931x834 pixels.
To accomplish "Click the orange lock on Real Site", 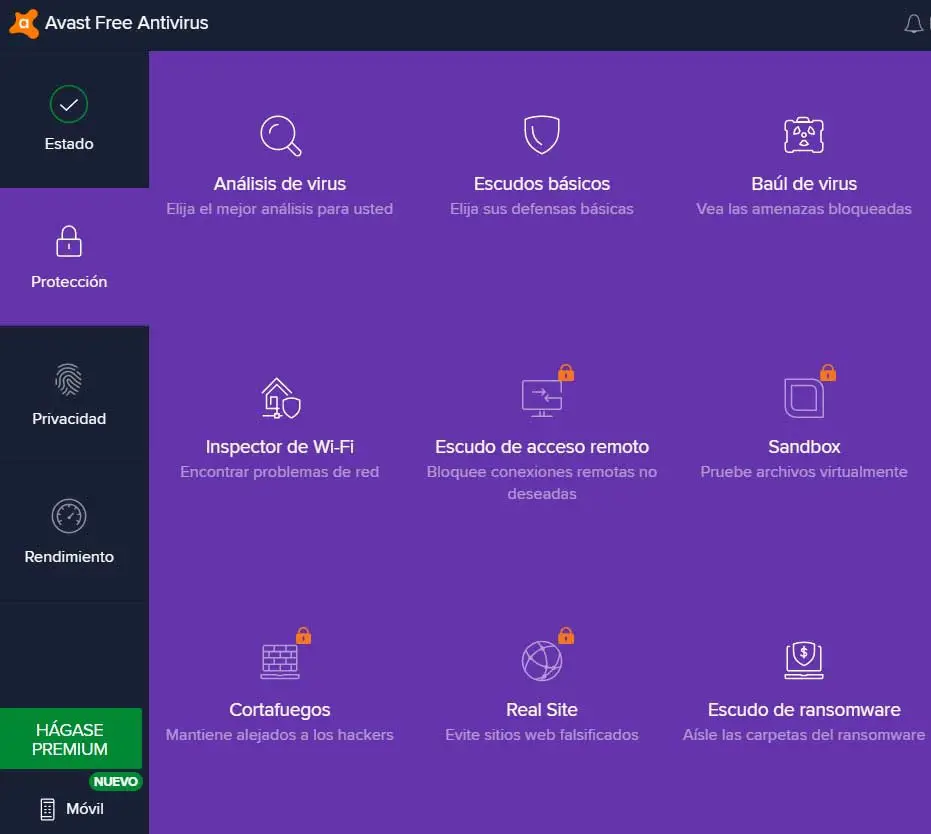I will tap(566, 636).
